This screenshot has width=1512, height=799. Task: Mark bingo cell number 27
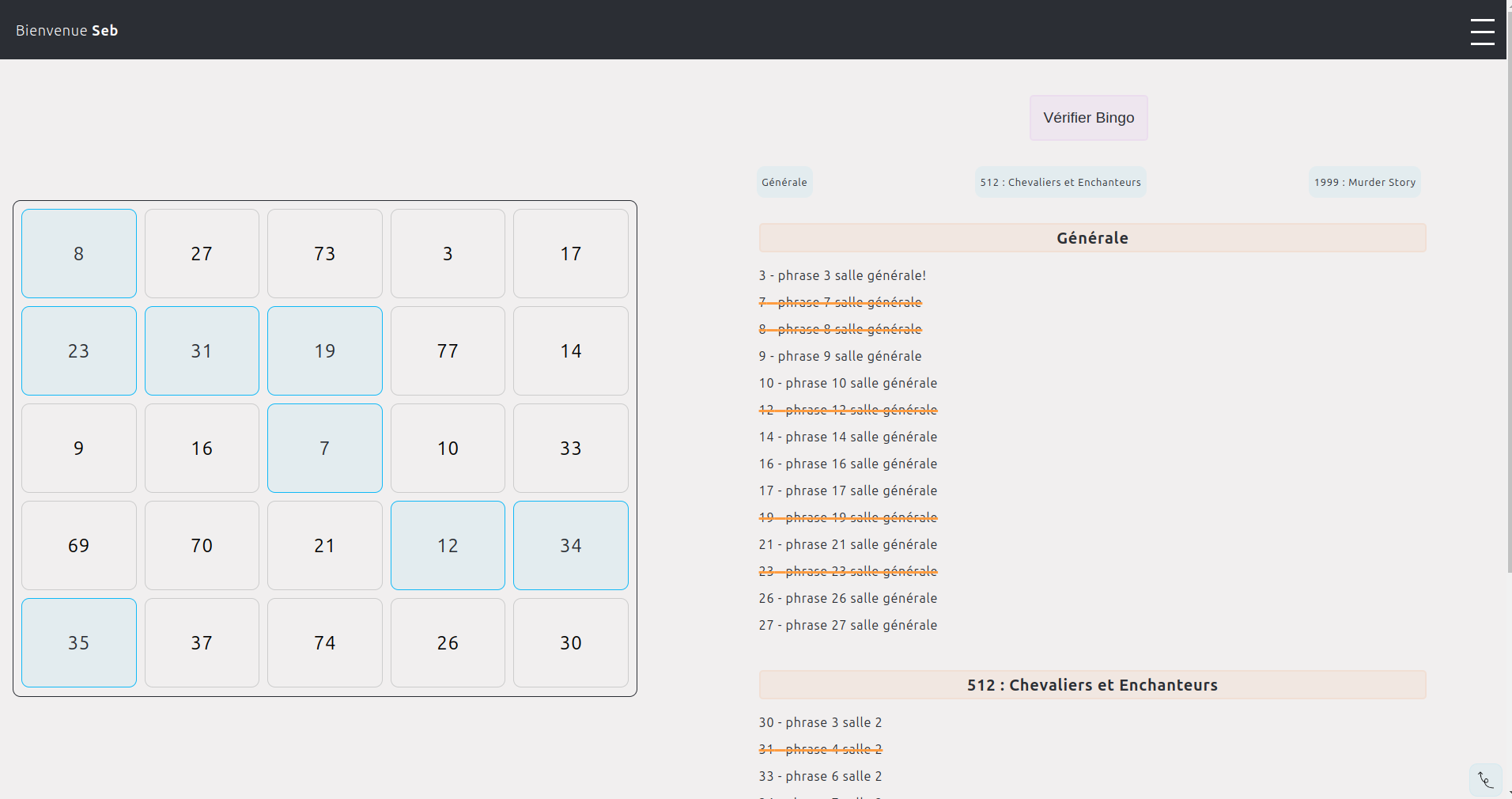(202, 253)
